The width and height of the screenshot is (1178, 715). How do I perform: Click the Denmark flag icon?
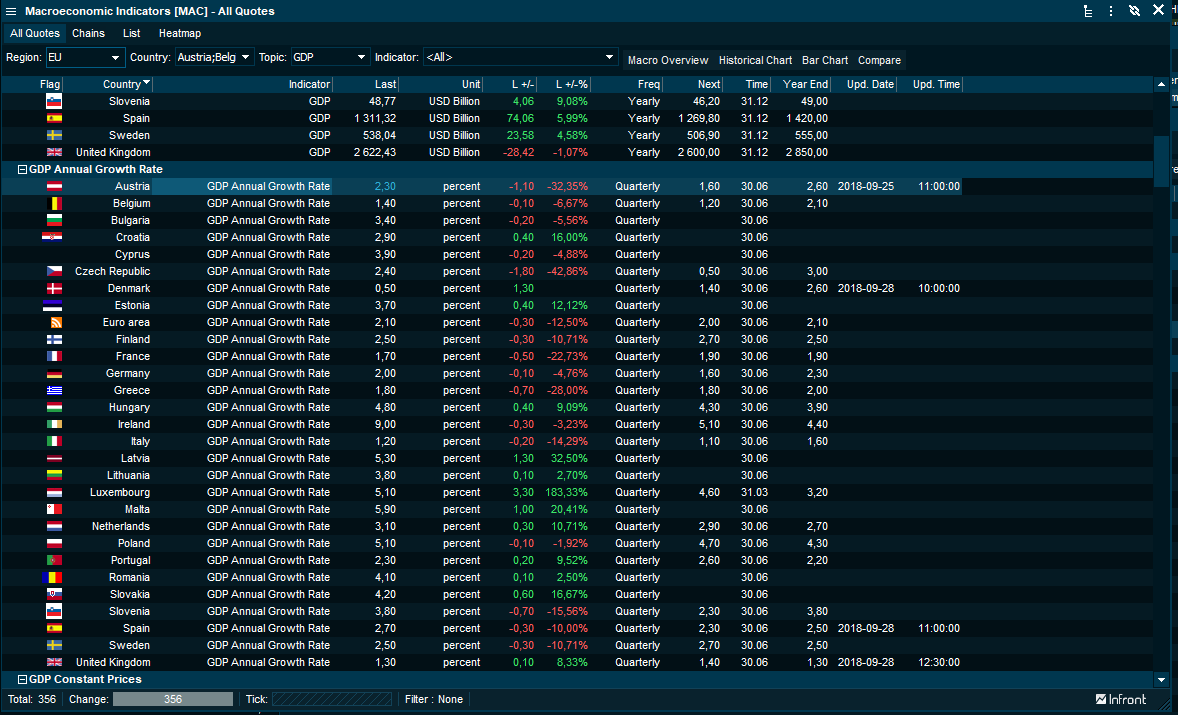[54, 288]
